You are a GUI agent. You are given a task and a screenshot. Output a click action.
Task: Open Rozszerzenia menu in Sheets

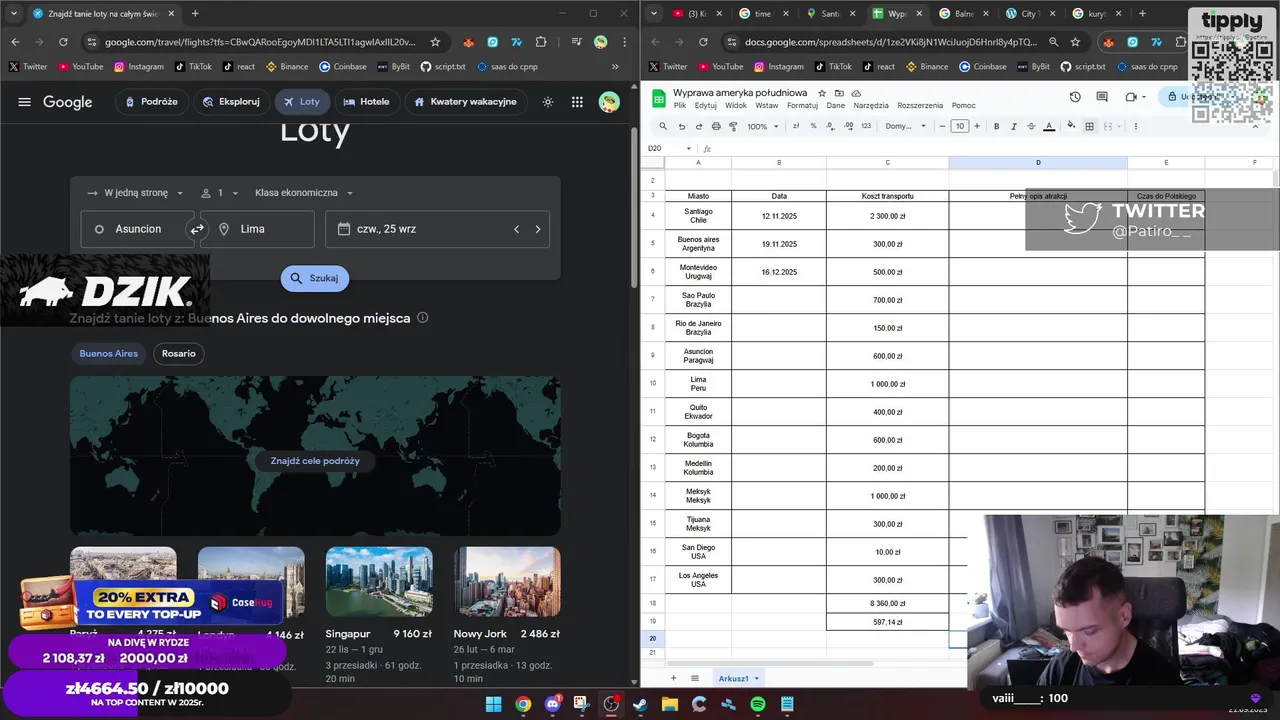coord(920,105)
